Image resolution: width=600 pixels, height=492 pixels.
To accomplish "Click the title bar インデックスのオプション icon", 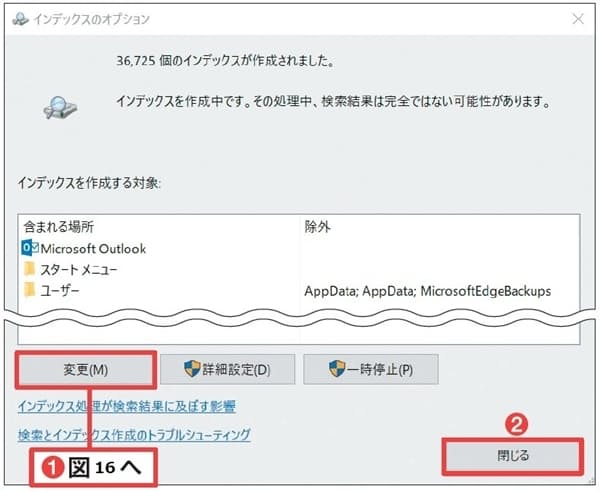I will 19,18.
